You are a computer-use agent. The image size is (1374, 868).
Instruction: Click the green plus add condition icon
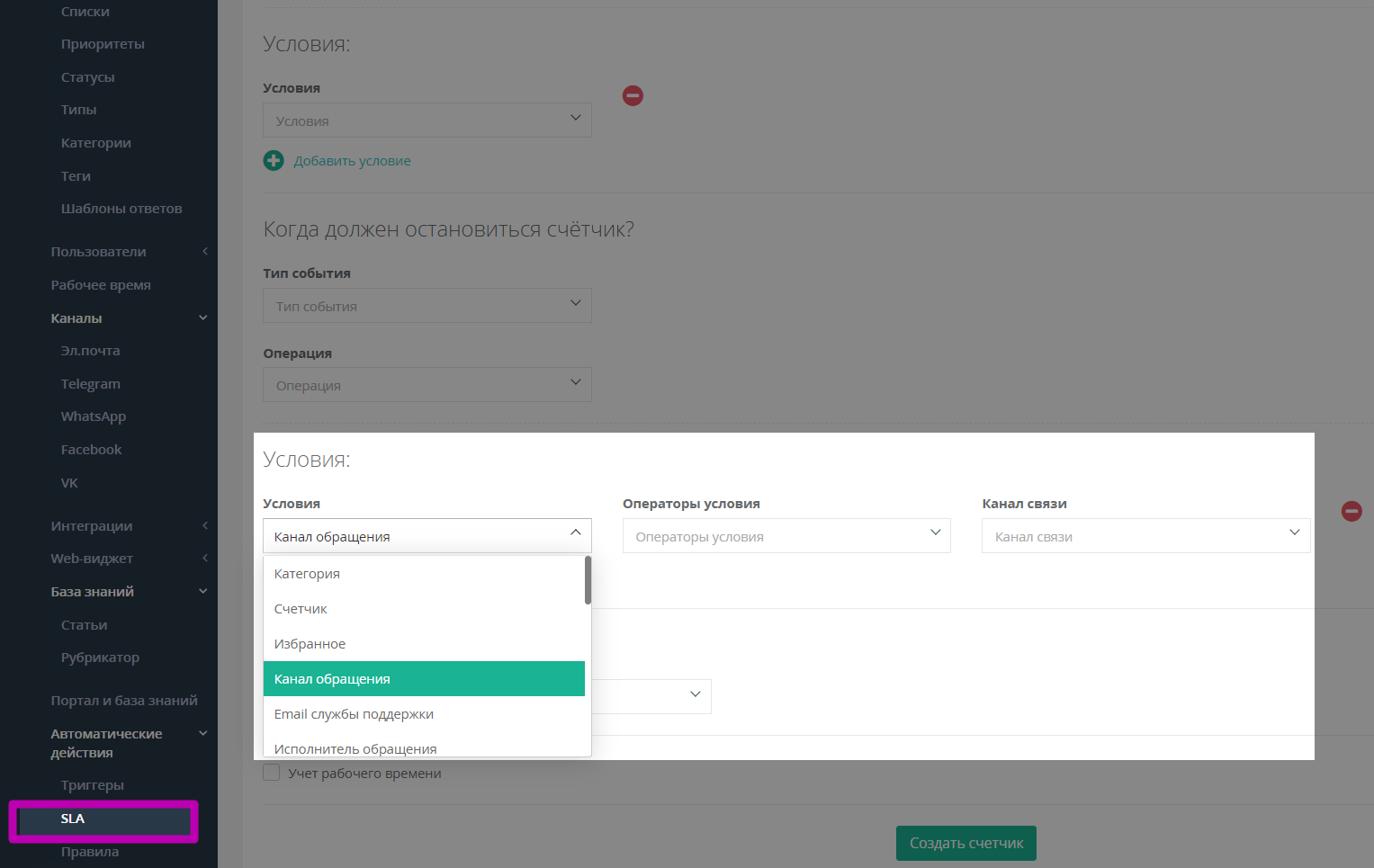274,161
